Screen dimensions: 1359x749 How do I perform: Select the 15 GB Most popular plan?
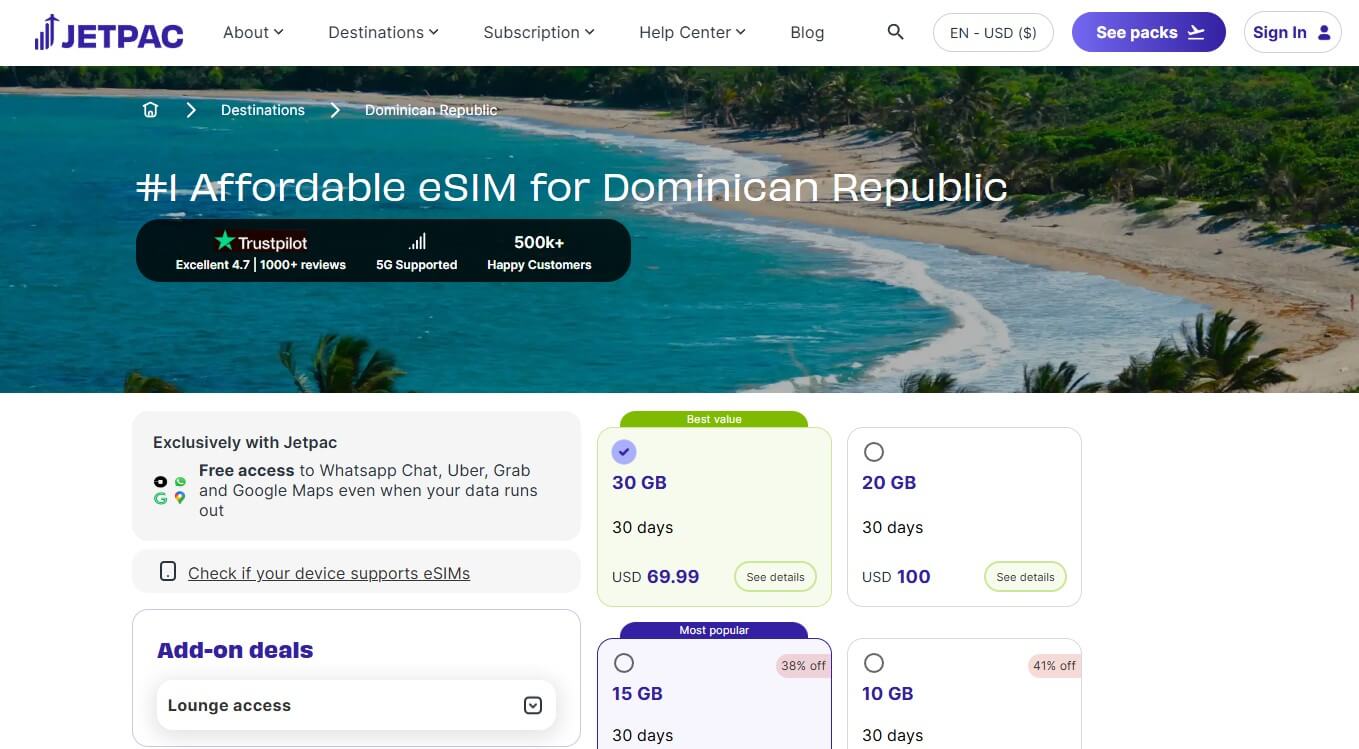[x=624, y=662]
